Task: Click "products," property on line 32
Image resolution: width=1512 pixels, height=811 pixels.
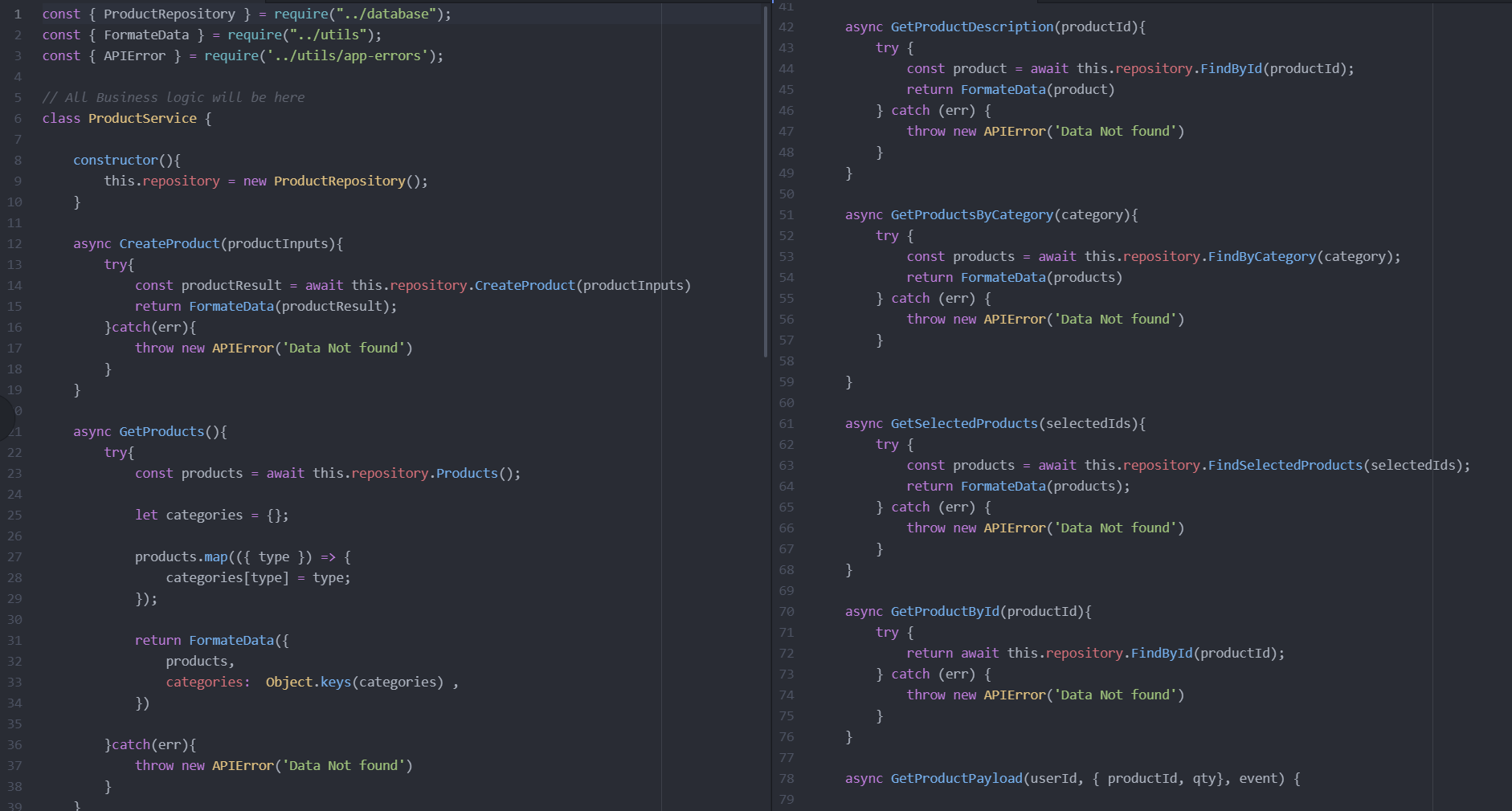Action: pos(200,661)
